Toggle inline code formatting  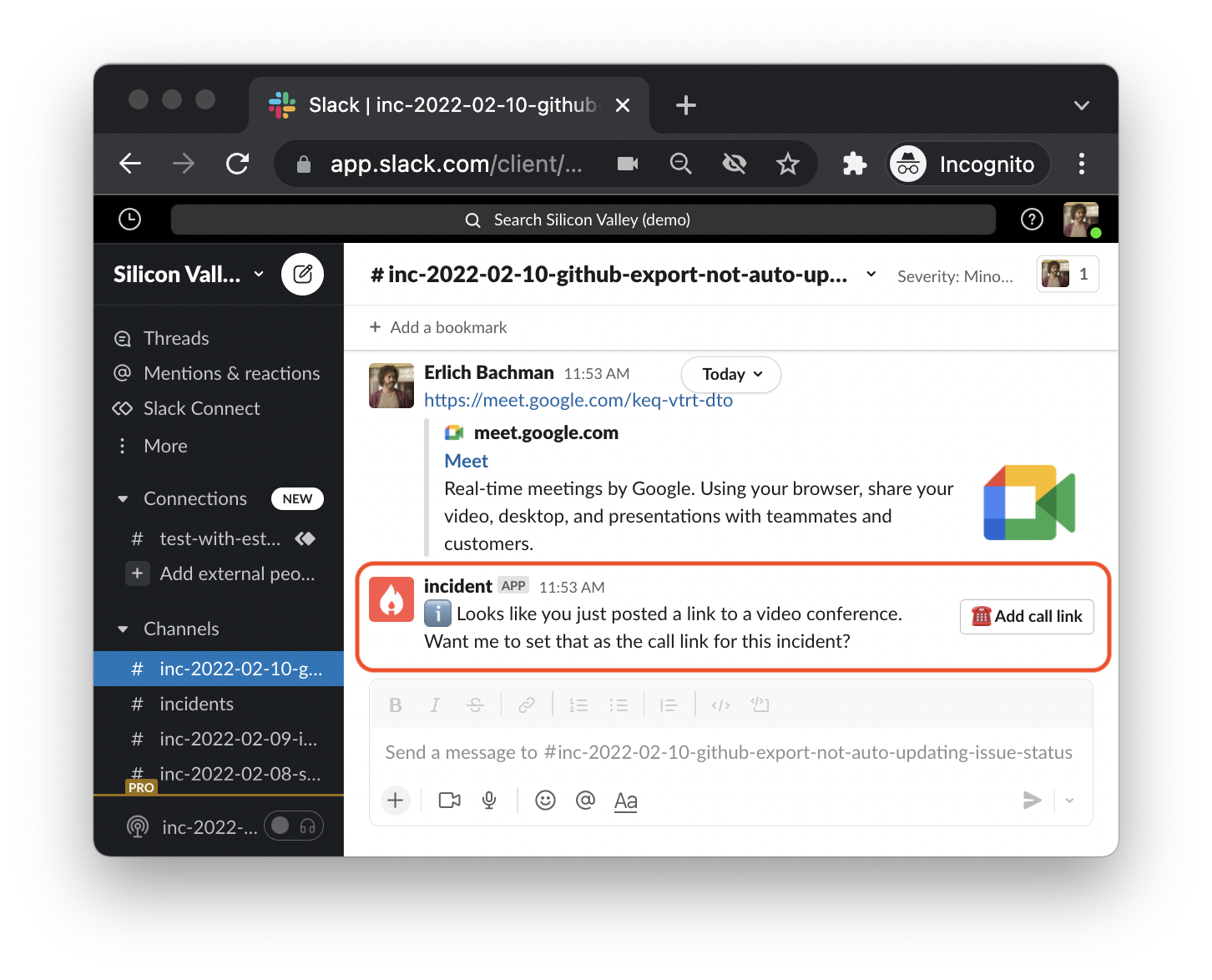click(x=720, y=705)
